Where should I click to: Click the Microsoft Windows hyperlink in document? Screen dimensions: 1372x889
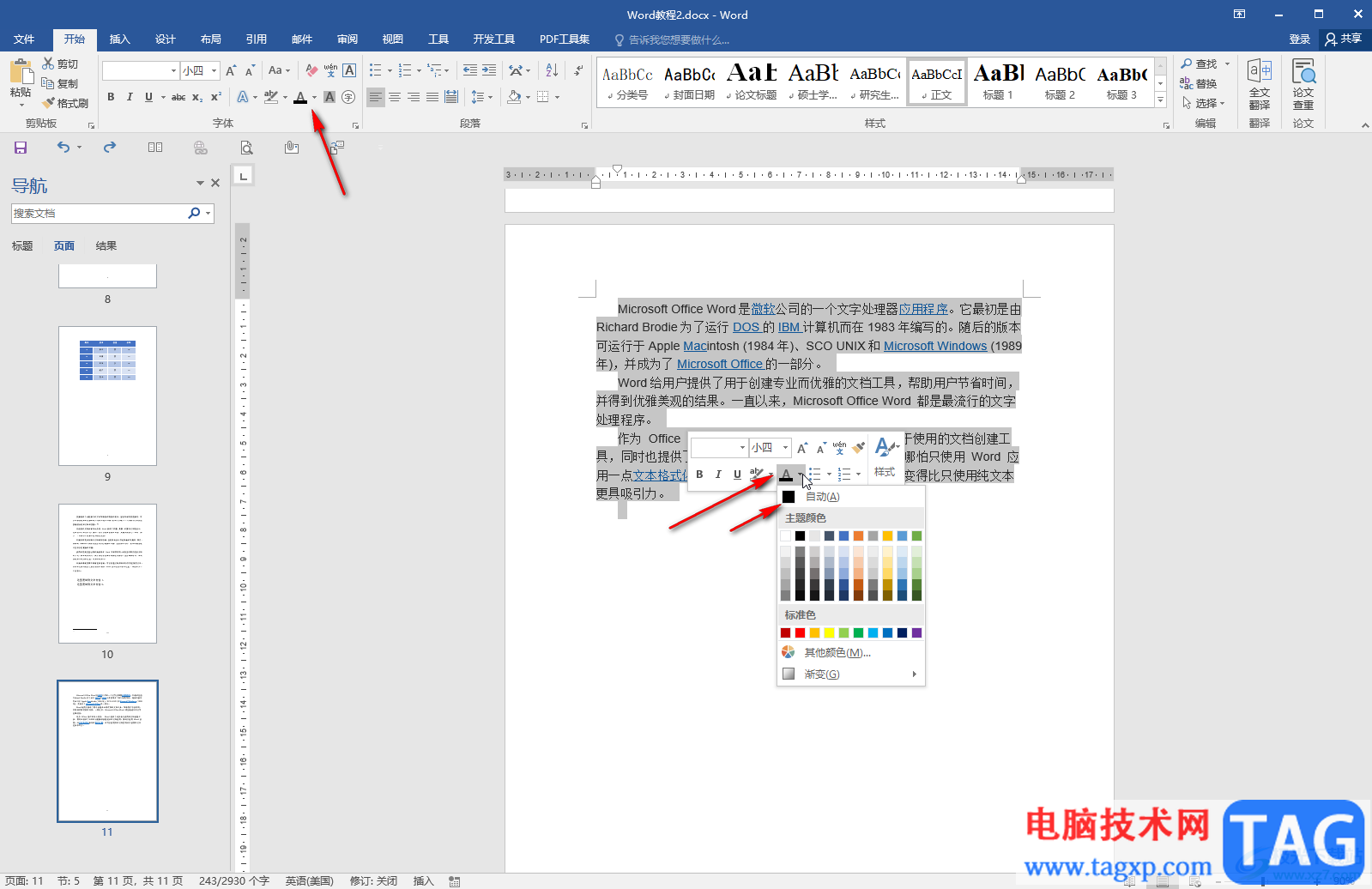[x=935, y=346]
